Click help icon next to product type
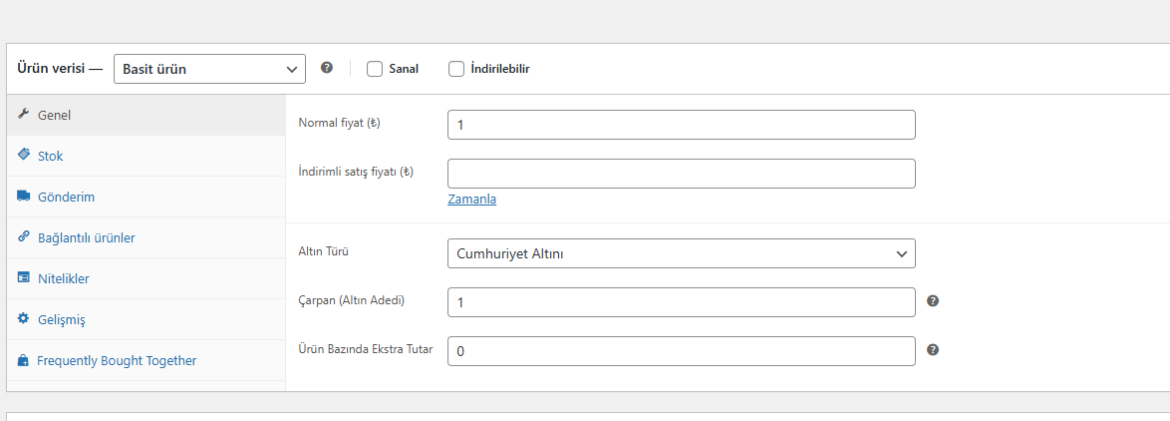The height and width of the screenshot is (421, 1170). click(327, 68)
